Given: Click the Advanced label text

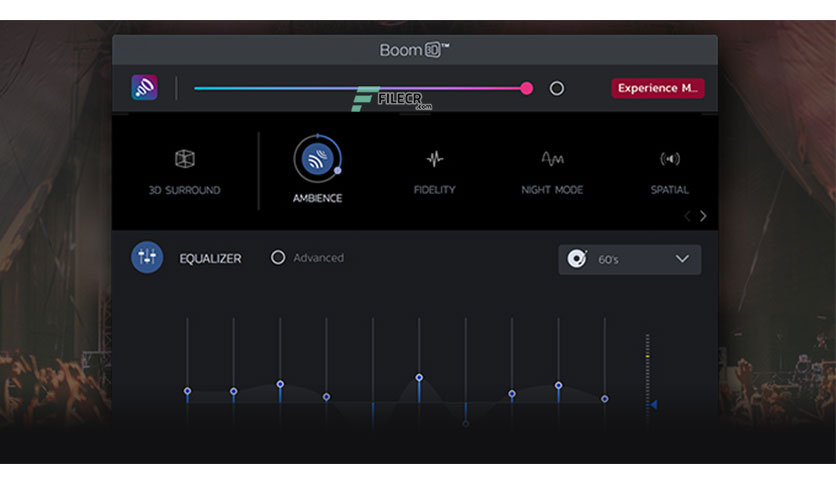Looking at the screenshot, I should tap(318, 258).
